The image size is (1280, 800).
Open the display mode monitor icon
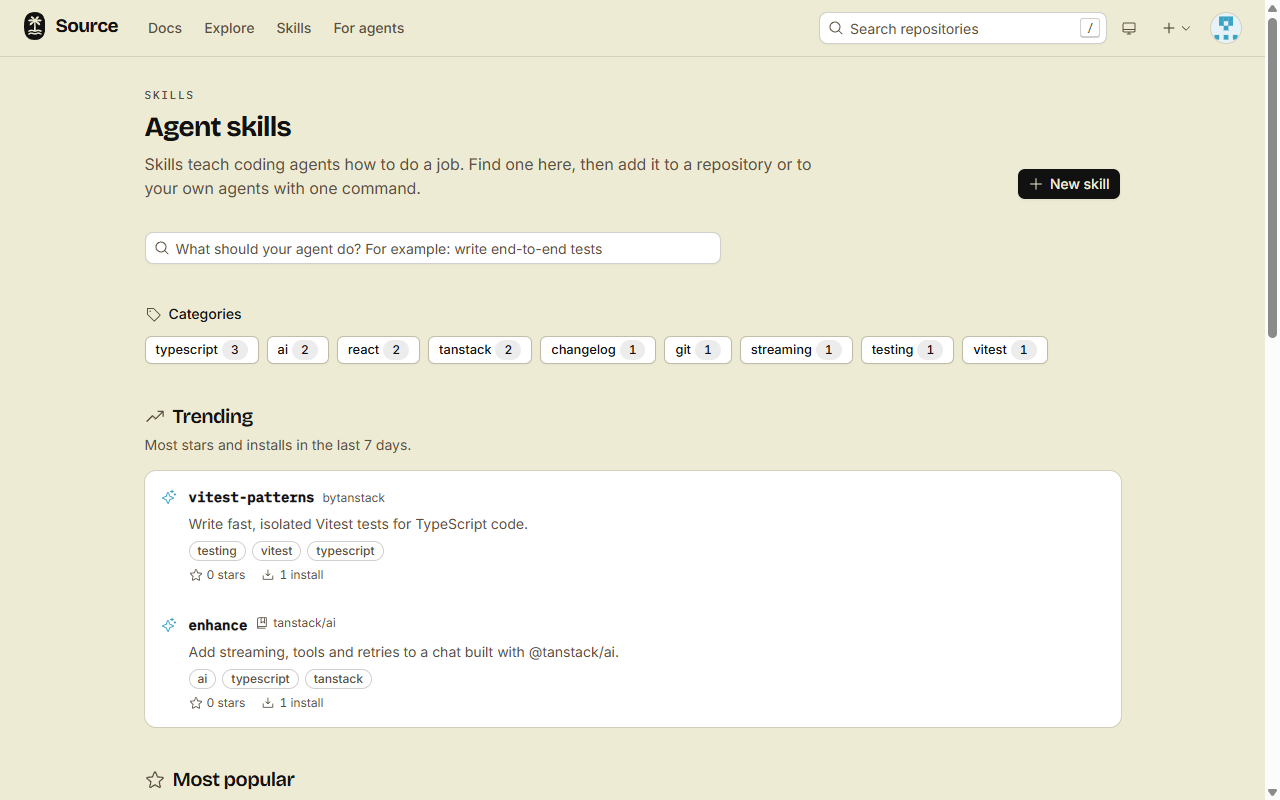(1129, 28)
